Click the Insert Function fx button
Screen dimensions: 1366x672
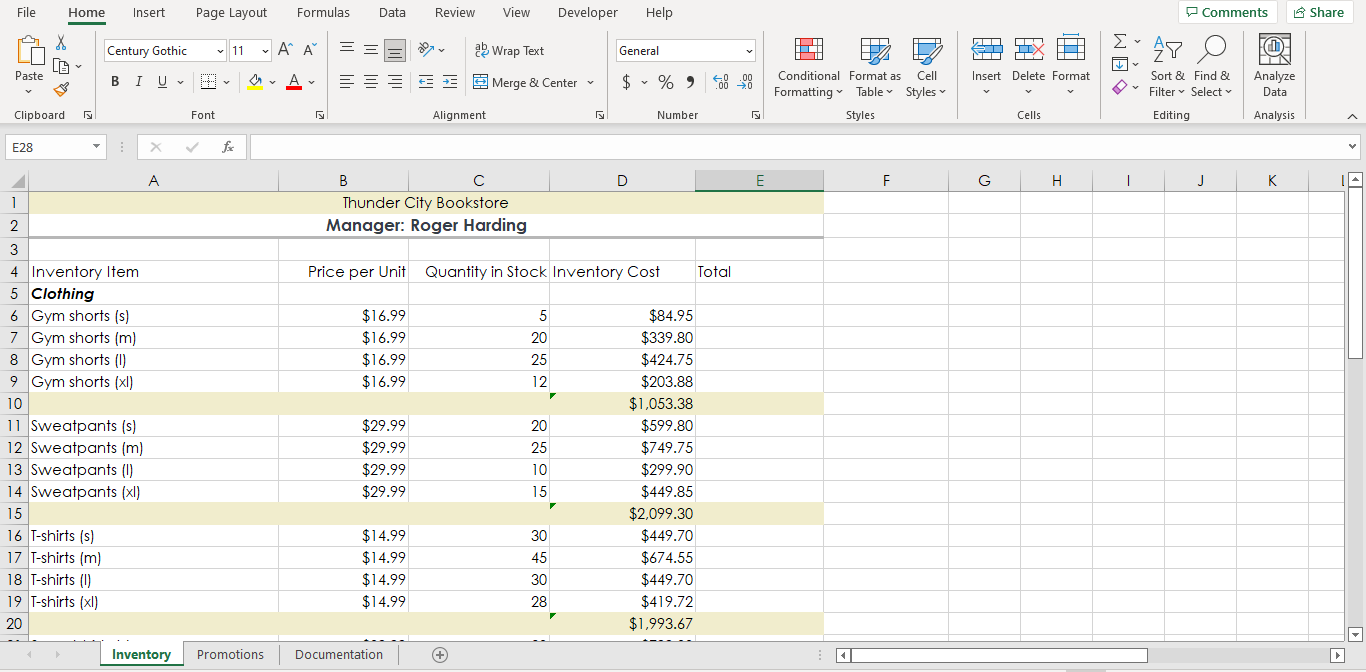(228, 147)
